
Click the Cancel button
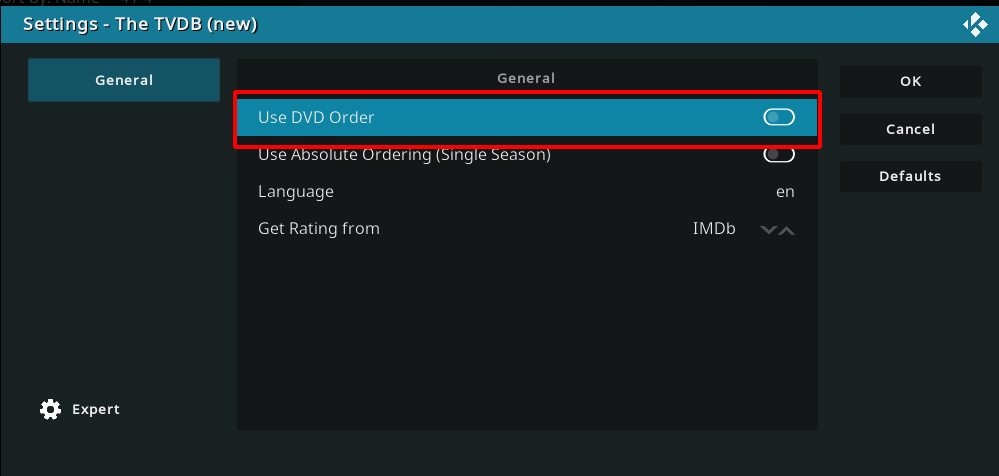[910, 129]
